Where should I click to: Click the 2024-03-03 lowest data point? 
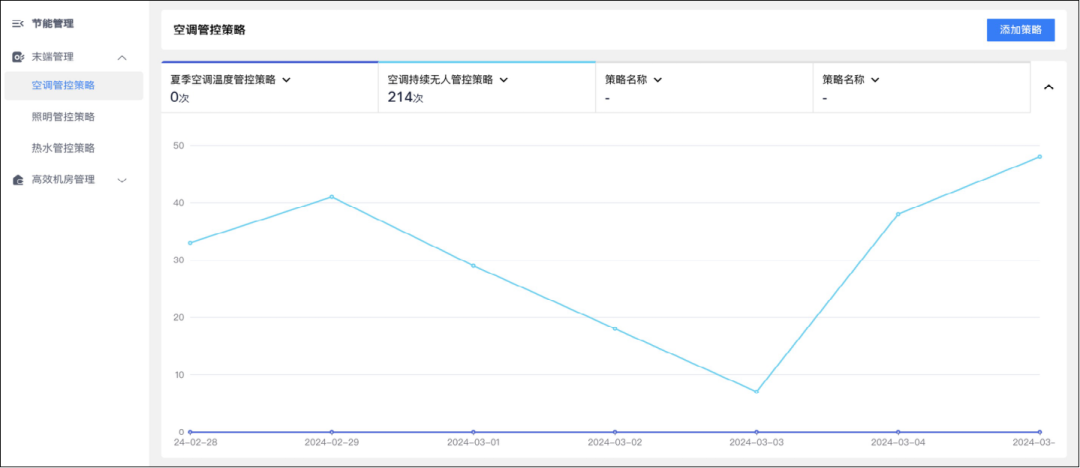click(x=756, y=391)
